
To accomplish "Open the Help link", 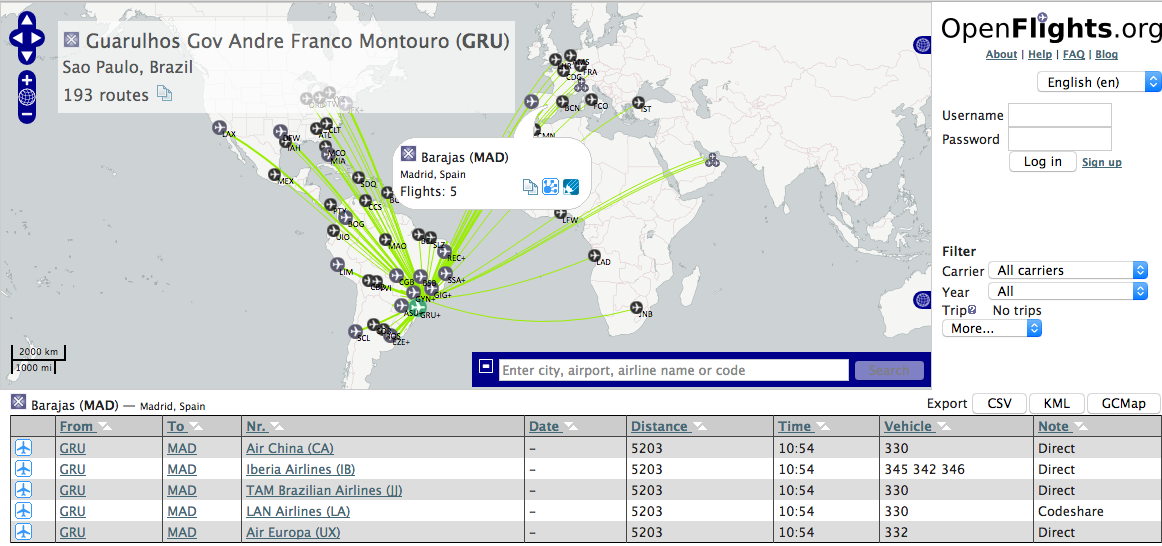I will (1040, 55).
